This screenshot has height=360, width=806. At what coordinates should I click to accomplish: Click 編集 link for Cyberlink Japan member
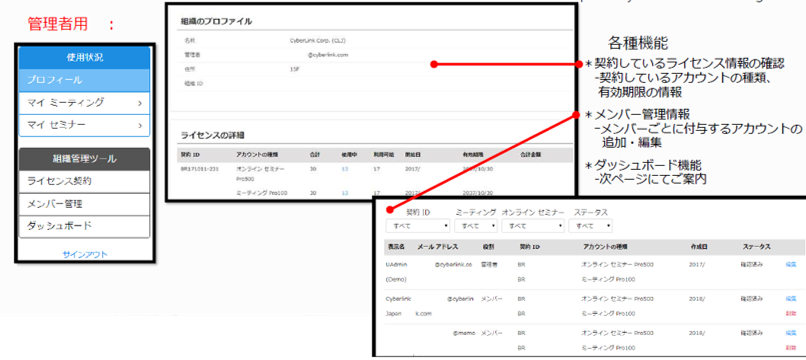[x=791, y=298]
